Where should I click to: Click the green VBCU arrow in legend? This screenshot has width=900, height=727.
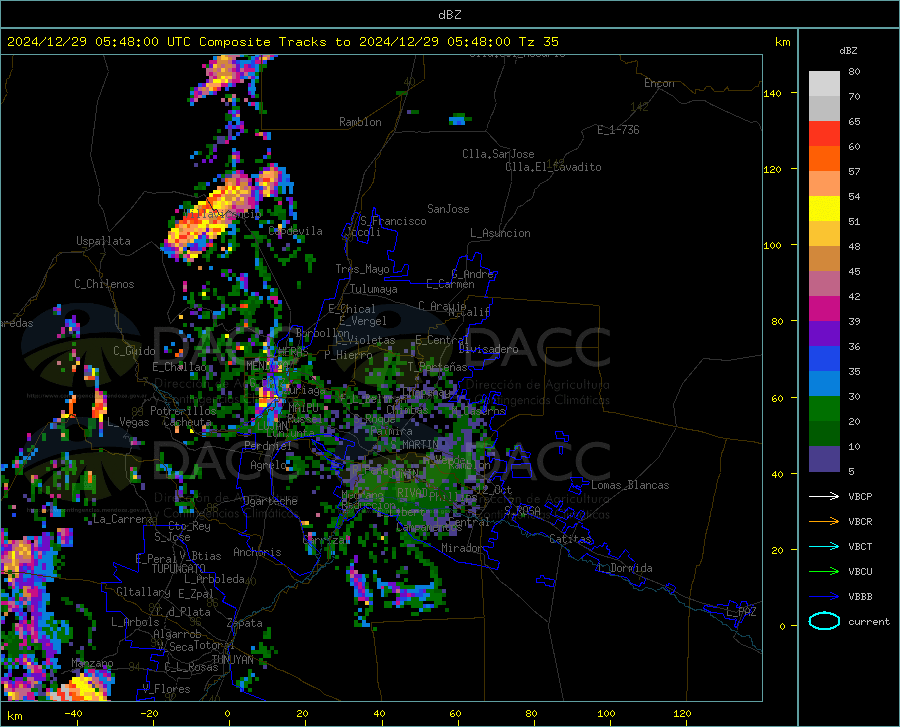824,572
